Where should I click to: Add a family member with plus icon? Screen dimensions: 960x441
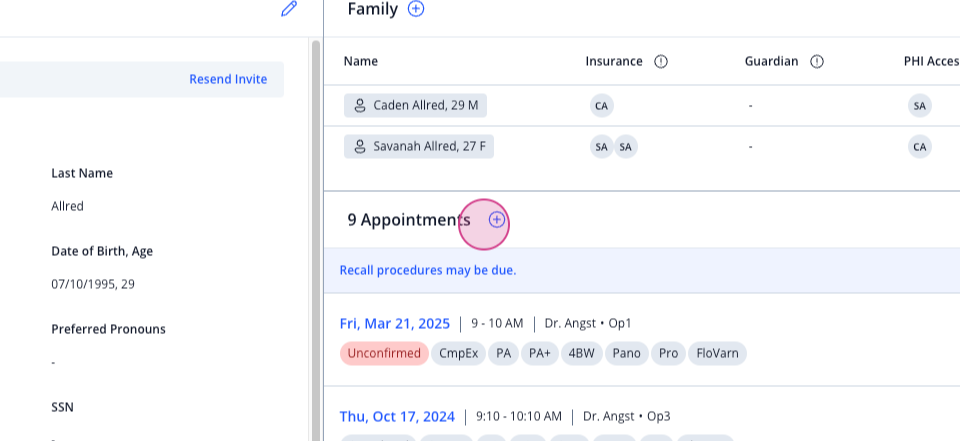click(416, 9)
